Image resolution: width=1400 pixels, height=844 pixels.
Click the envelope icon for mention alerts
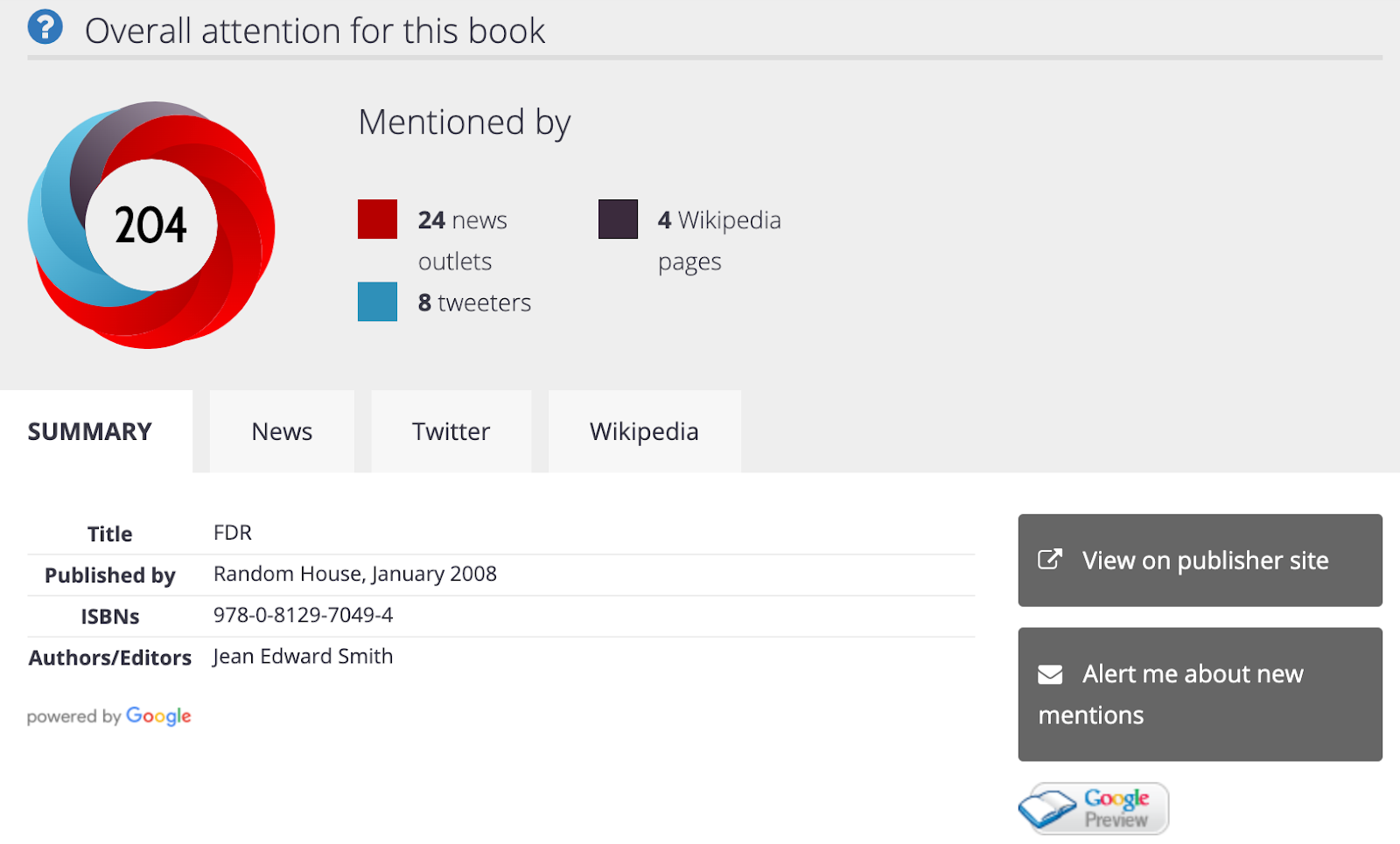[1050, 674]
